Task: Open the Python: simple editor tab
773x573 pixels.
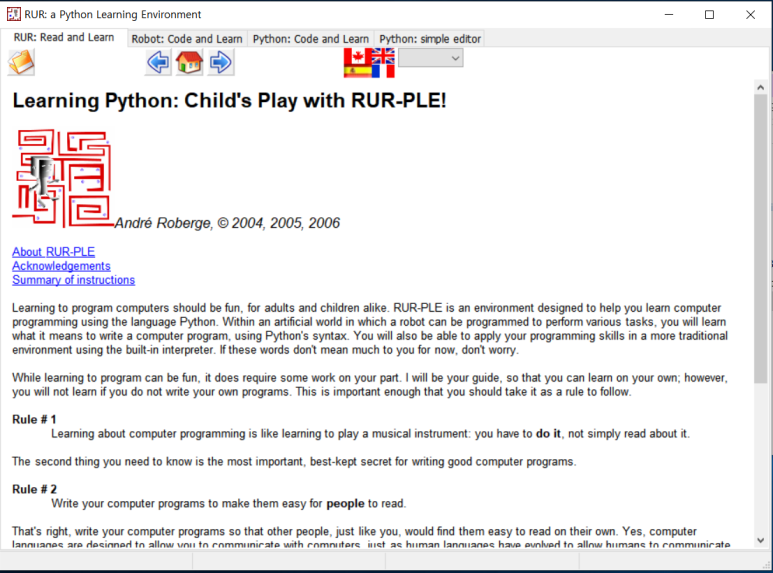Action: pos(430,39)
